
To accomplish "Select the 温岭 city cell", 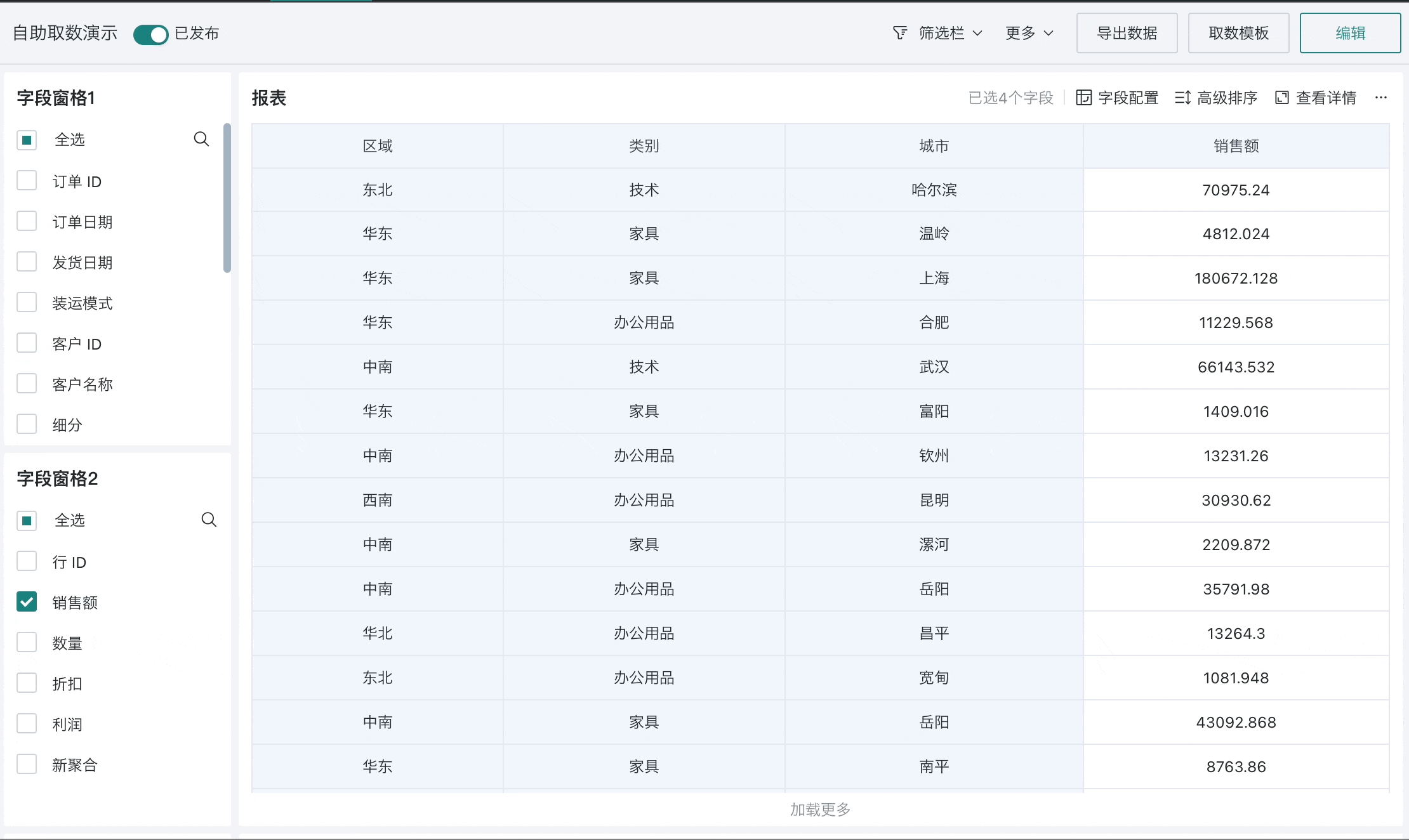I will coord(934,233).
